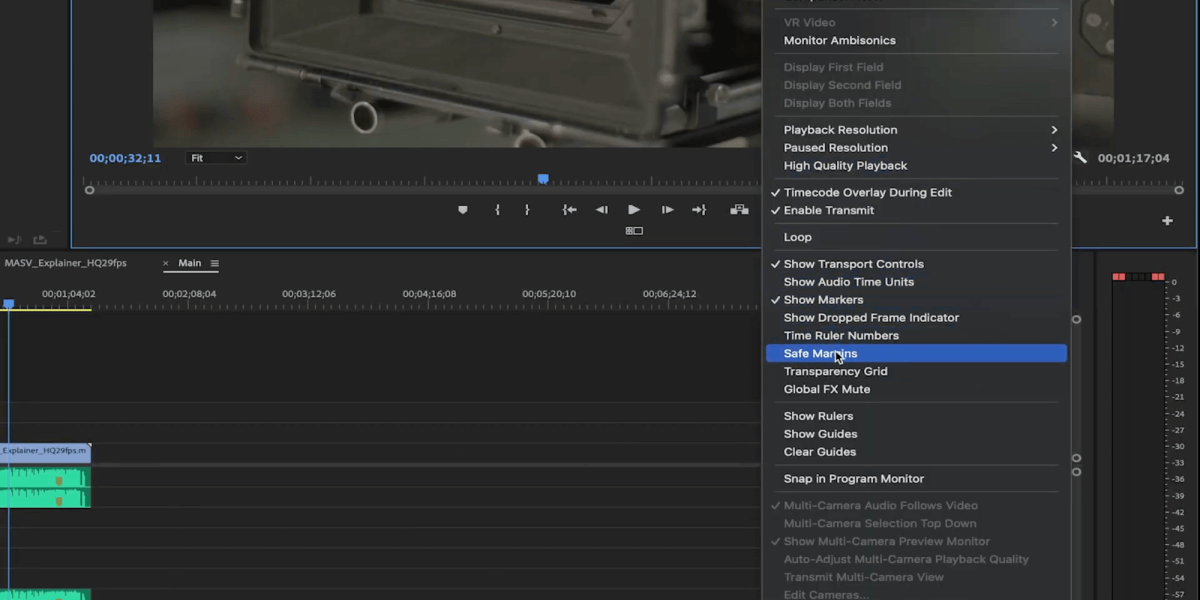Go to Out point button
Viewport: 1200px width, 600px height.
699,210
